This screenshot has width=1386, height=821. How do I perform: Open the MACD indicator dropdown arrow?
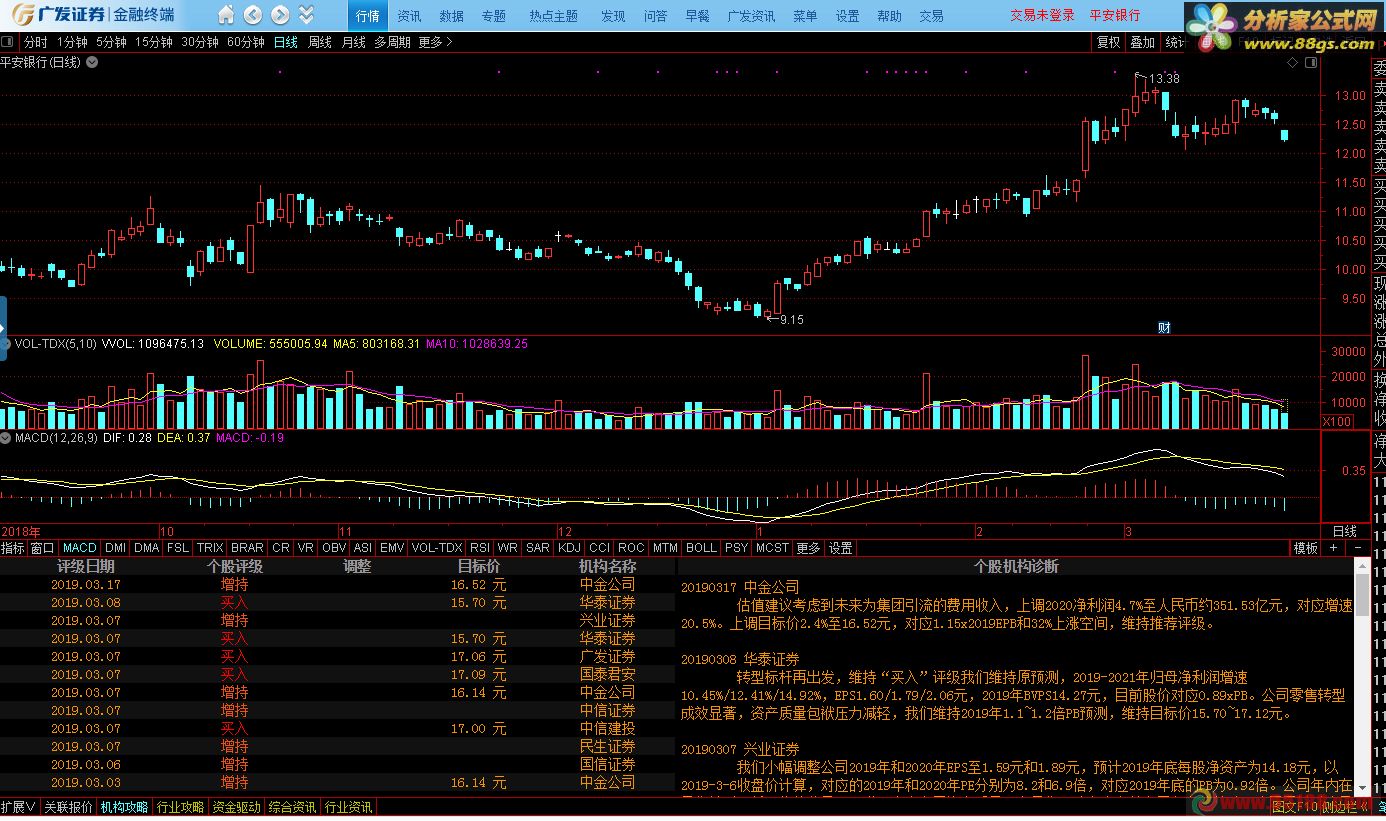[6, 437]
